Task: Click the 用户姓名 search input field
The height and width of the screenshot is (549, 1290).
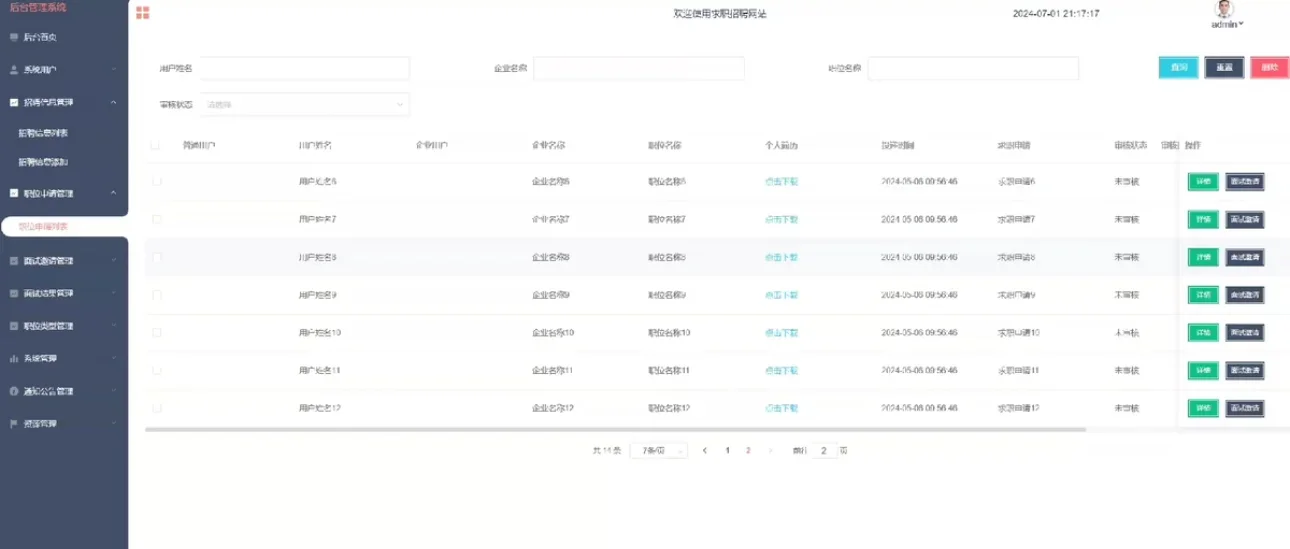Action: [305, 68]
